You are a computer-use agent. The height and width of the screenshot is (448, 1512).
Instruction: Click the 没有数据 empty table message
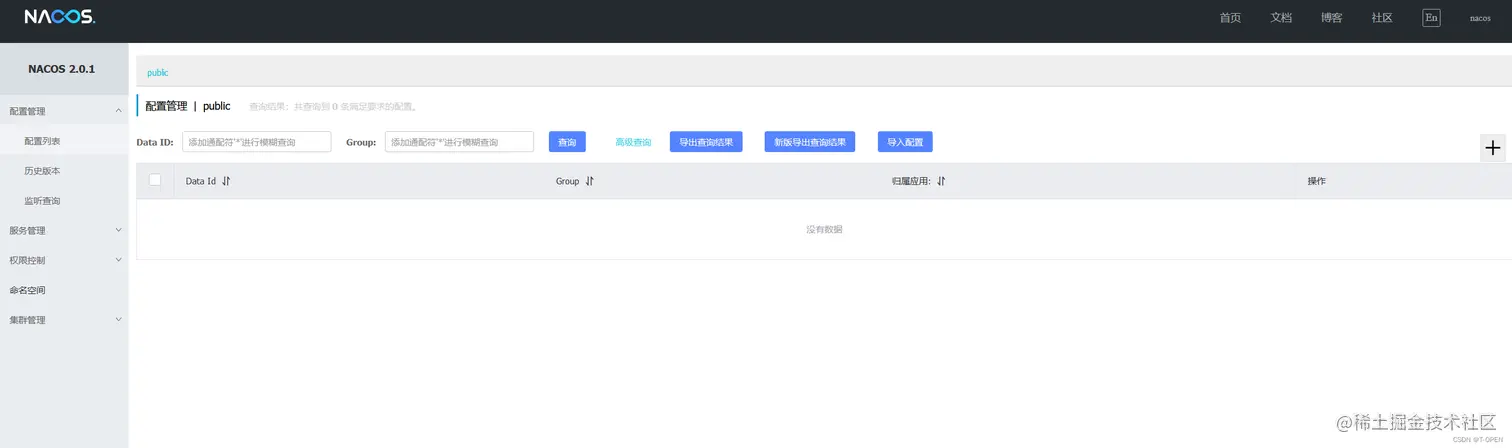824,229
